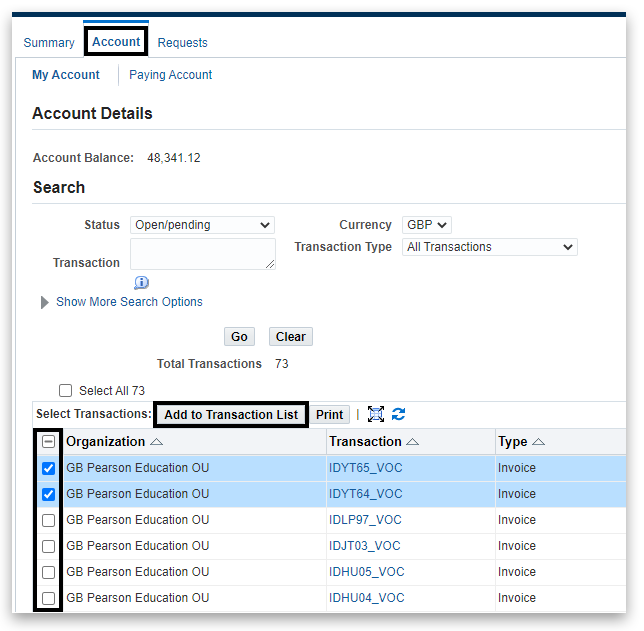The width and height of the screenshot is (644, 631).
Task: Click the Add to Transaction List button
Action: [231, 415]
